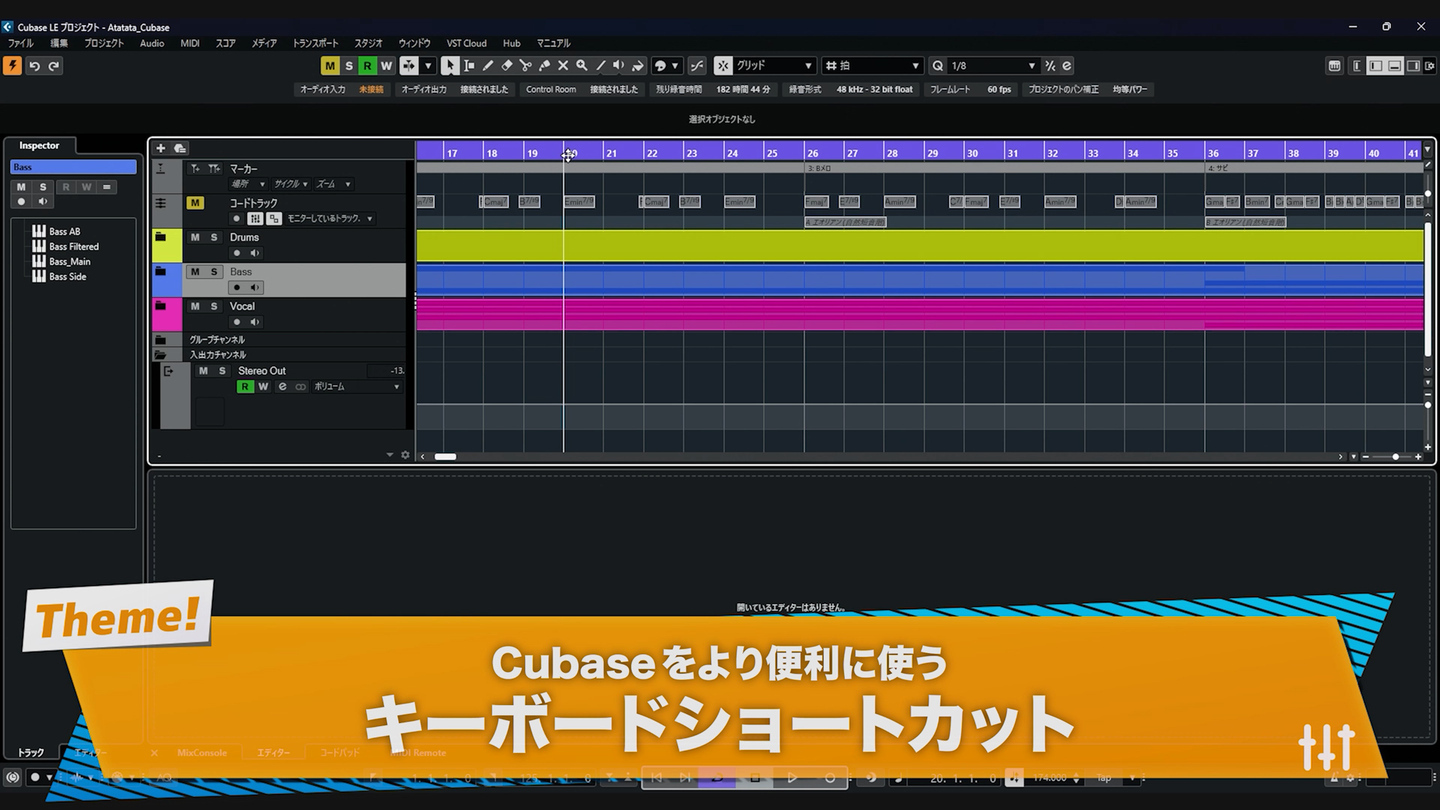Select the Erase tool

click(506, 66)
